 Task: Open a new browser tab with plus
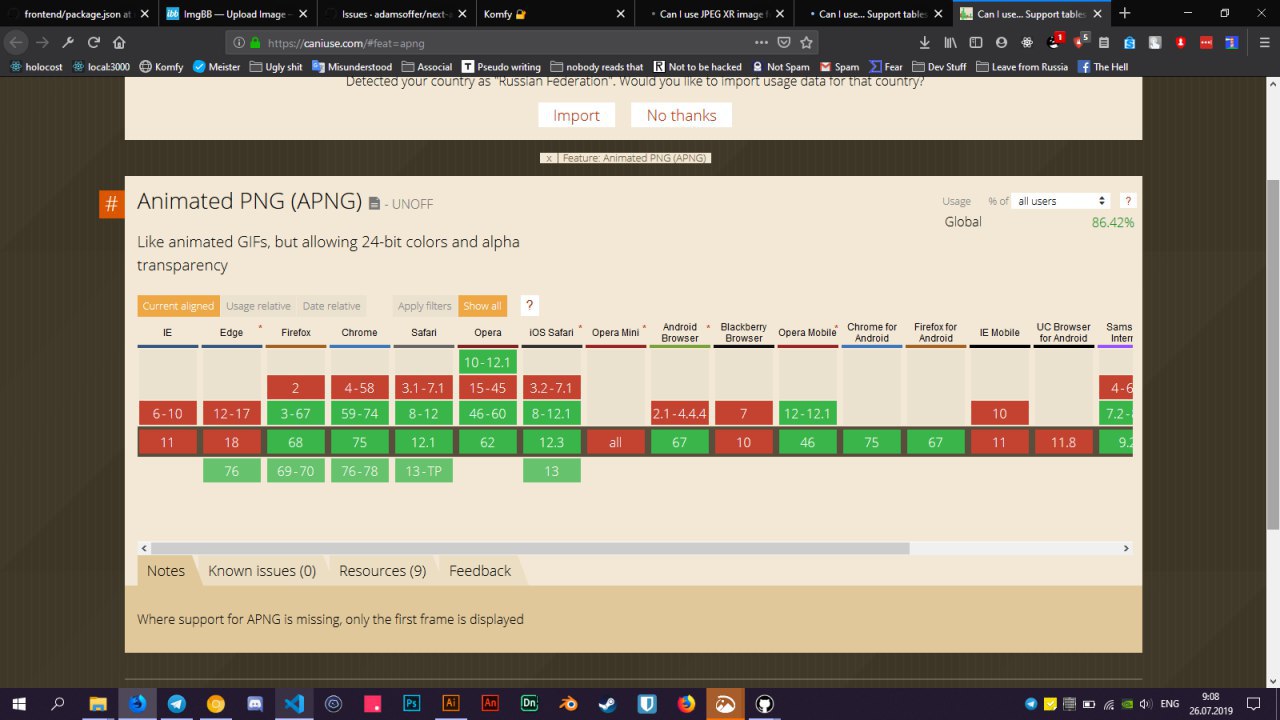coord(1125,13)
